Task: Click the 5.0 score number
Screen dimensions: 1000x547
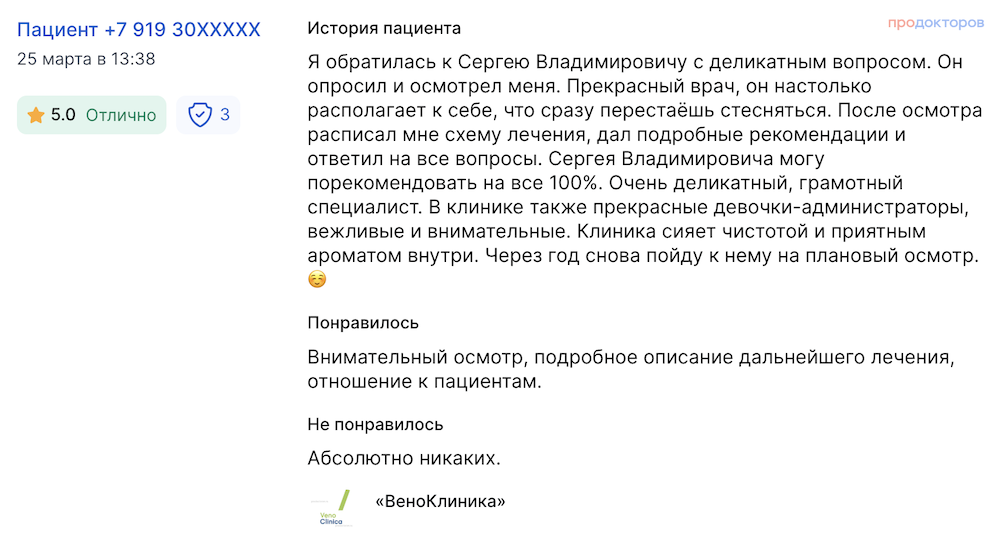Action: coord(63,115)
